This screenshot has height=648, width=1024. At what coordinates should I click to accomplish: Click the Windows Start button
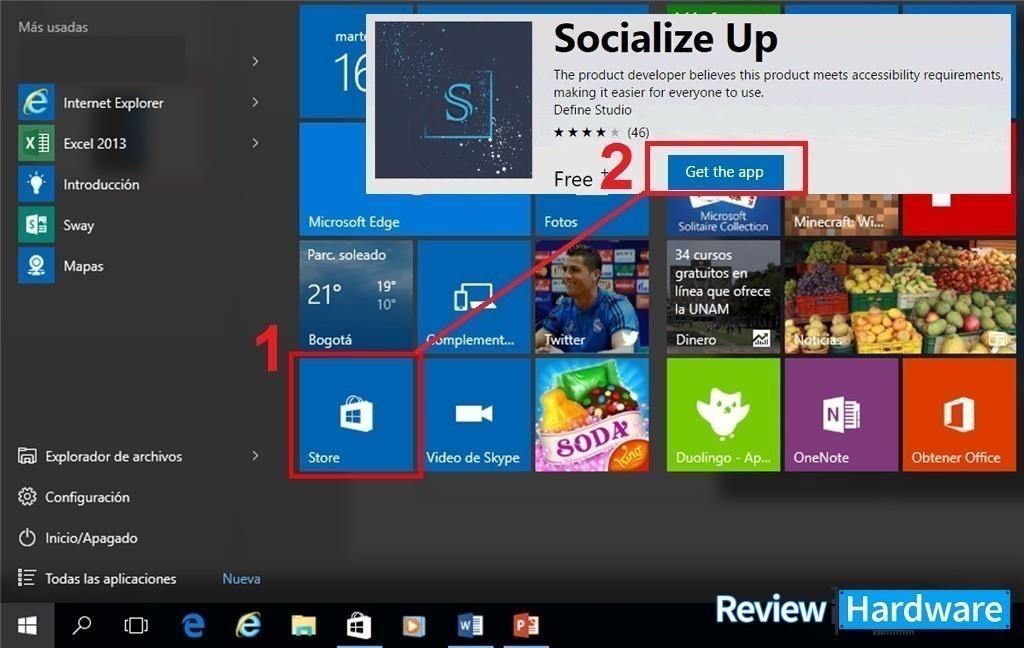[27, 626]
